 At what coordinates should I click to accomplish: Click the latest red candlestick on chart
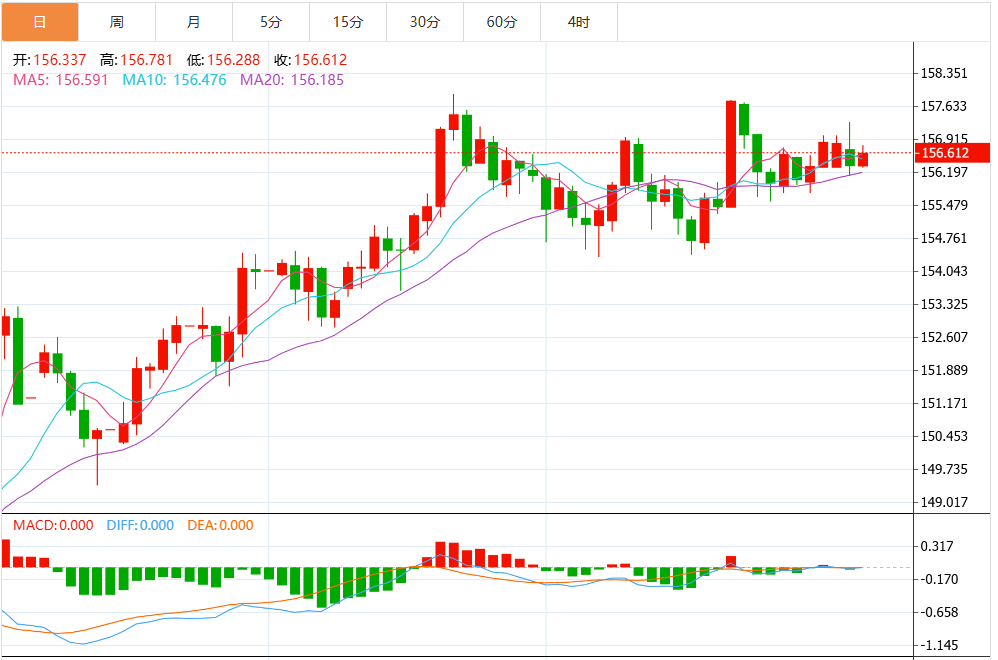point(863,159)
